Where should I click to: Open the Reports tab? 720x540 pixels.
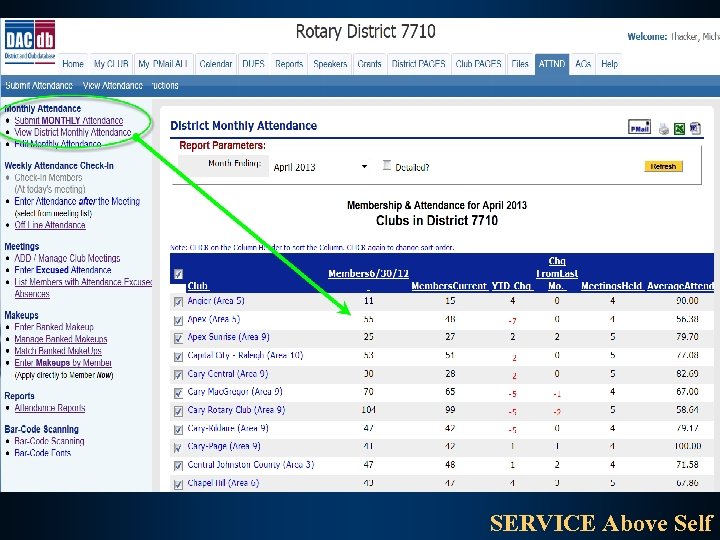pos(289,64)
